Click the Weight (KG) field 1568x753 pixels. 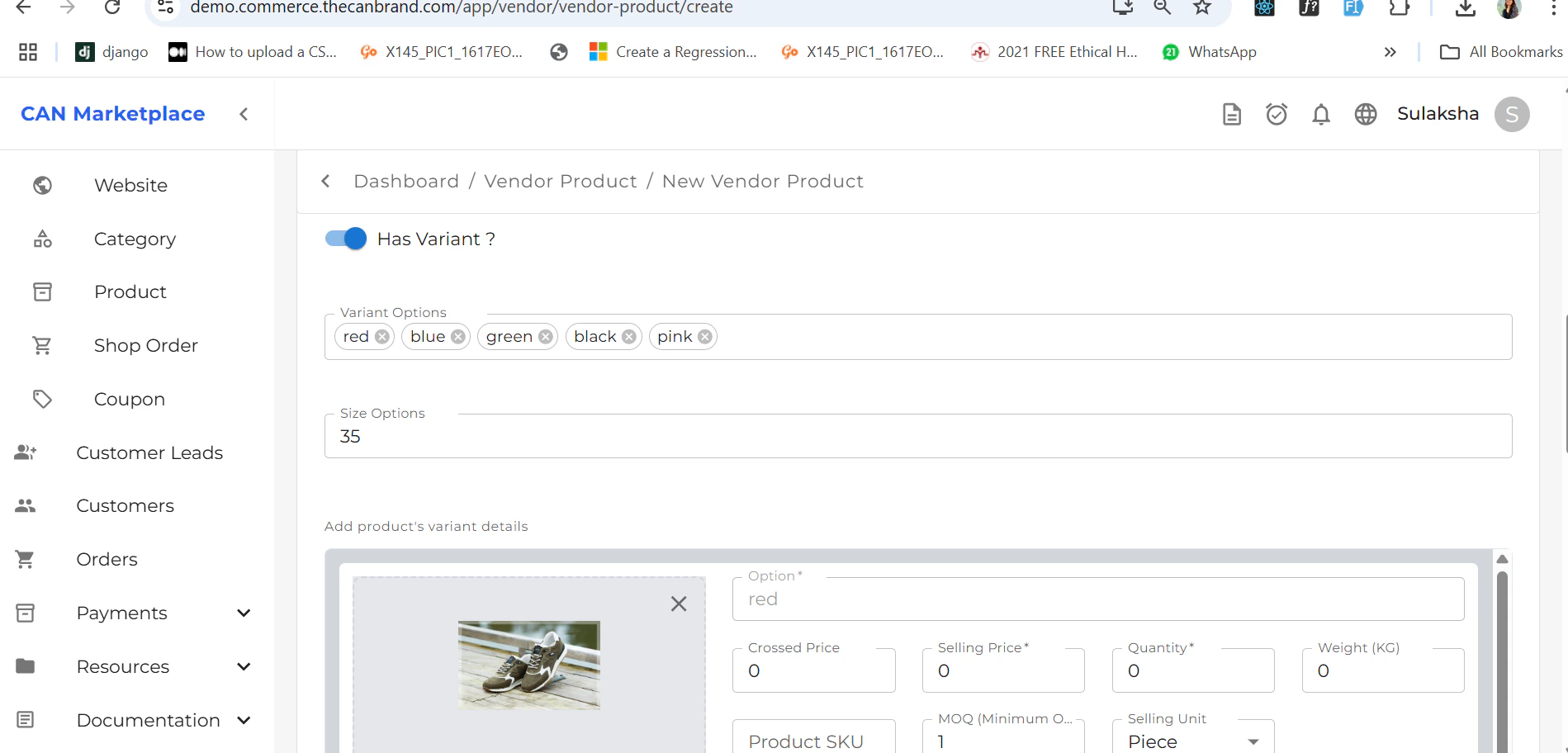point(1383,670)
